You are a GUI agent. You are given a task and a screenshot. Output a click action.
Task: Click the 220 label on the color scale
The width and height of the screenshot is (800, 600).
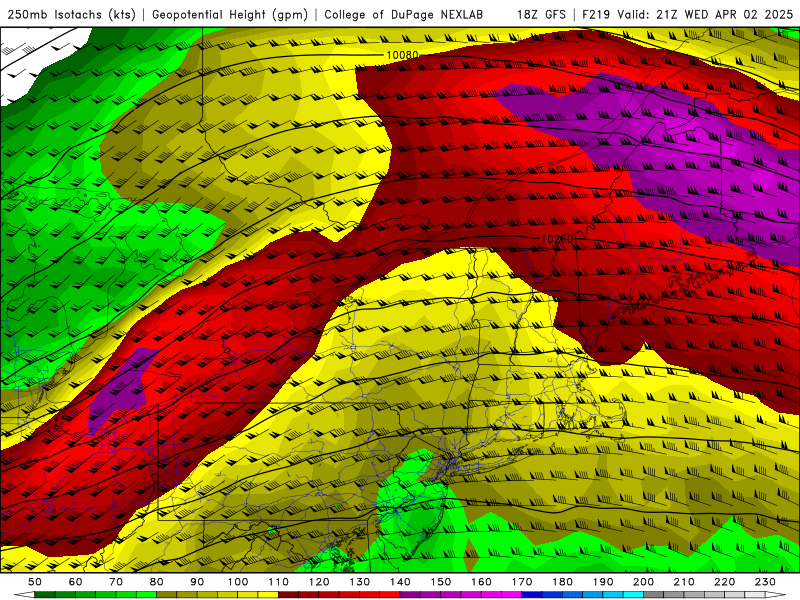[724, 582]
